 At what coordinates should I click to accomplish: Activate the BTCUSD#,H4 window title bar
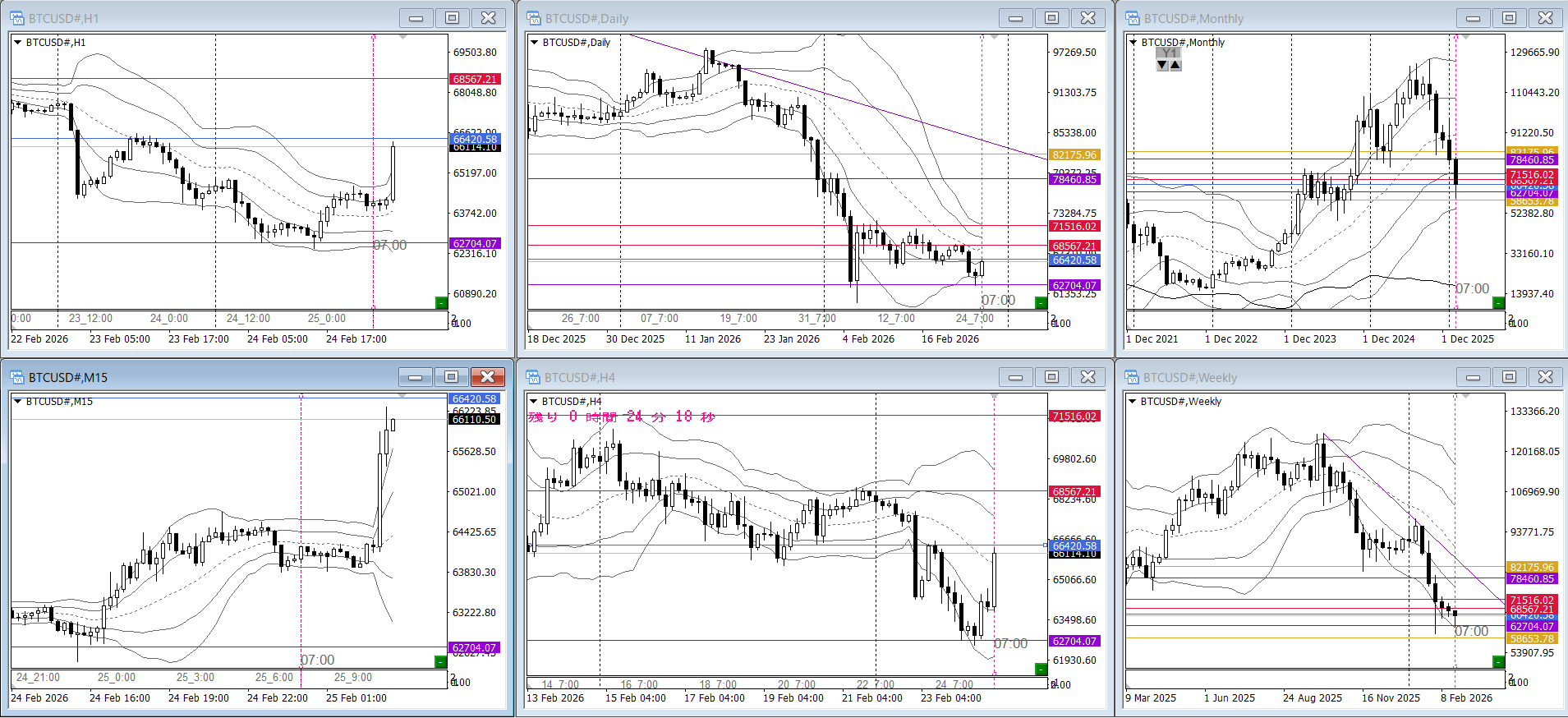[739, 377]
